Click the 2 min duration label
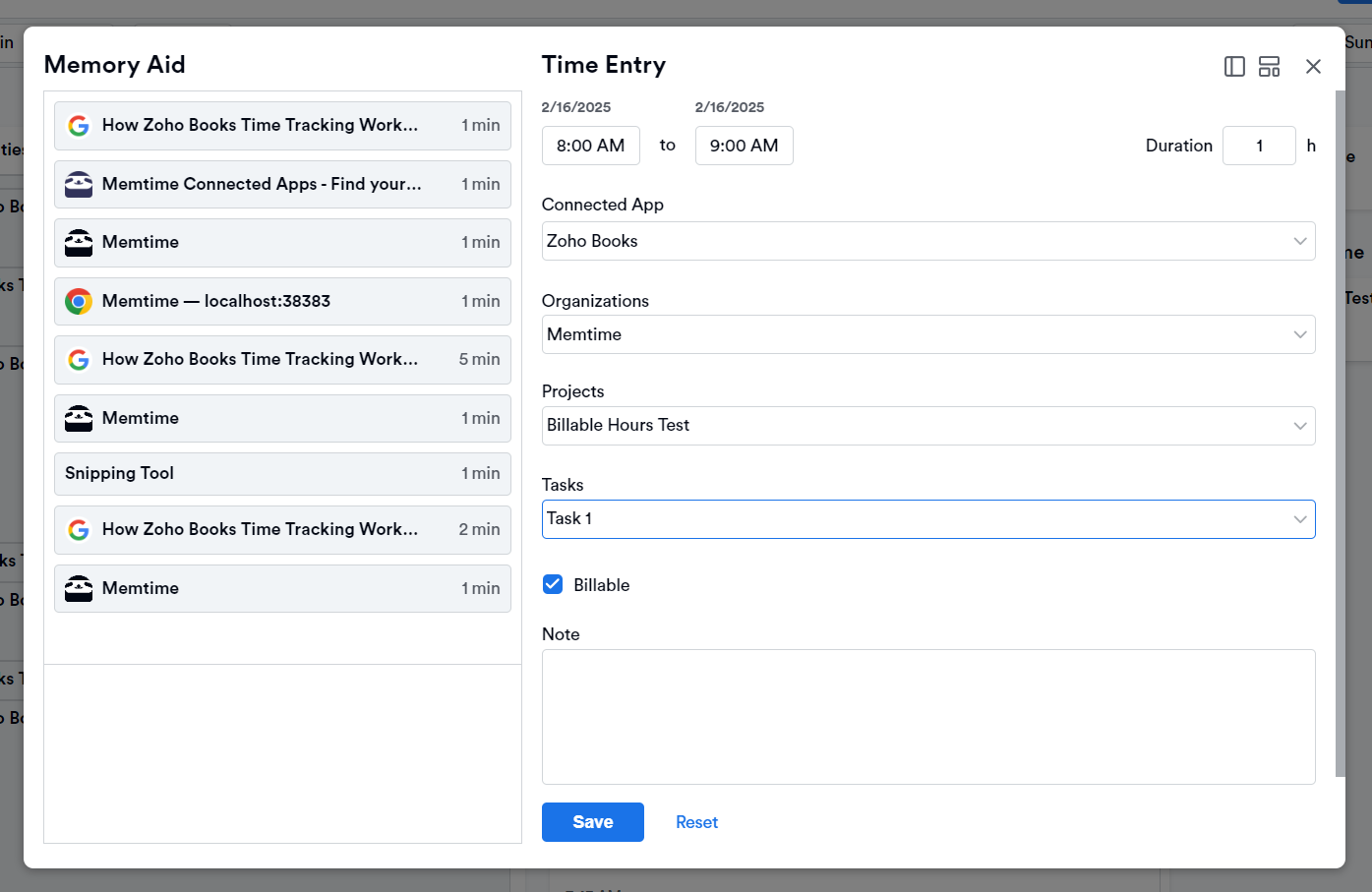The width and height of the screenshot is (1372, 892). point(479,530)
